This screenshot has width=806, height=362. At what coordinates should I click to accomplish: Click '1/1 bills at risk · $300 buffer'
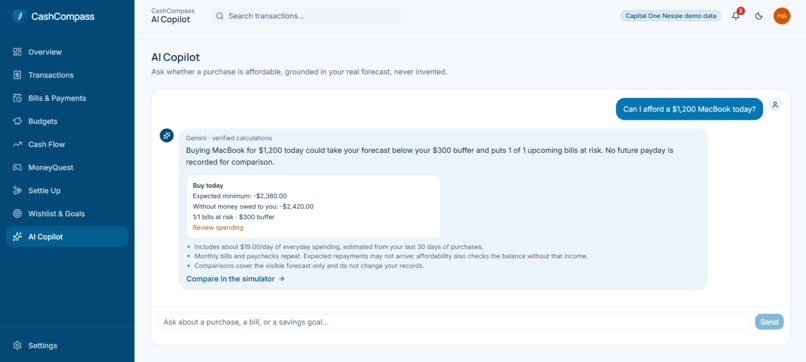[x=234, y=217]
